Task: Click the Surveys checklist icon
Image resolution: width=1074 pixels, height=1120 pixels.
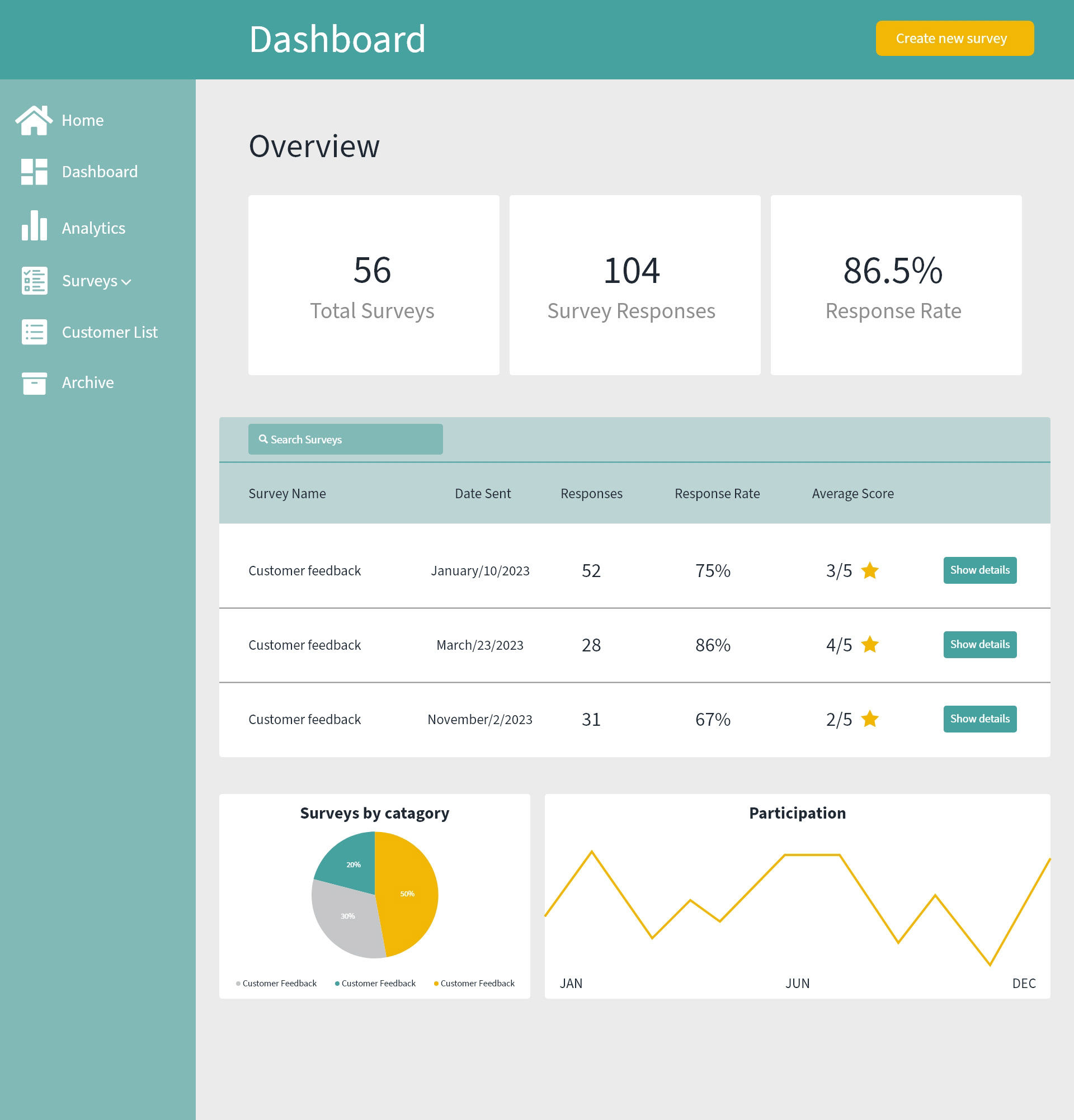Action: pos(34,281)
